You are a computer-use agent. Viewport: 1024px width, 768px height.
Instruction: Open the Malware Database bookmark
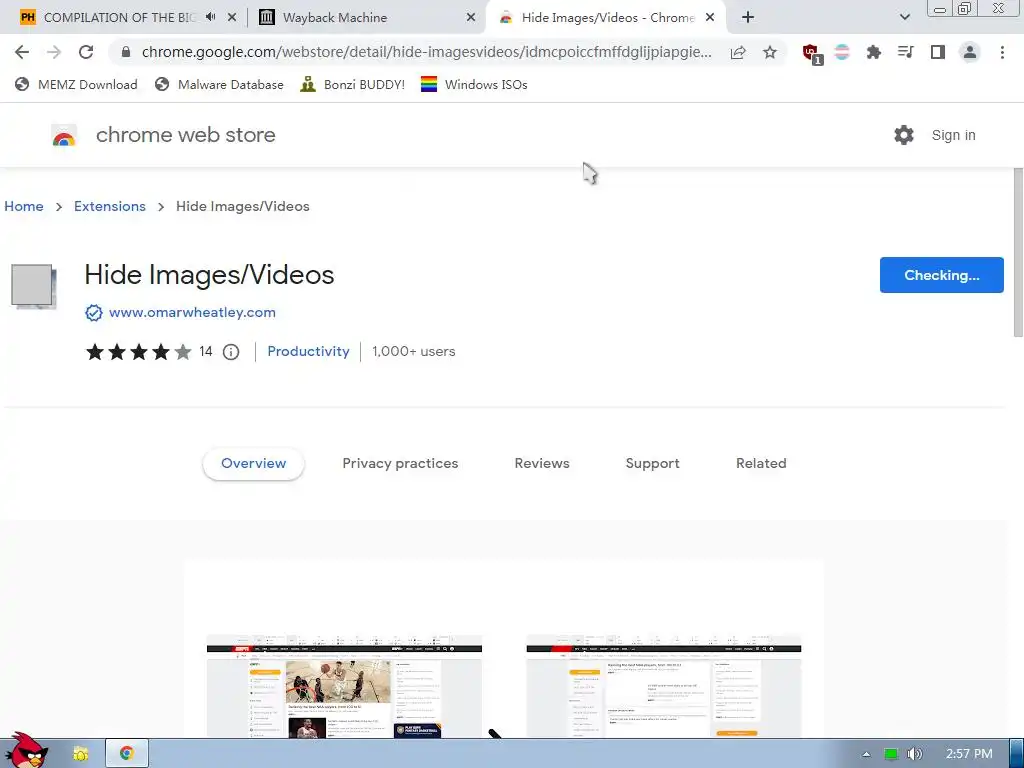click(219, 84)
